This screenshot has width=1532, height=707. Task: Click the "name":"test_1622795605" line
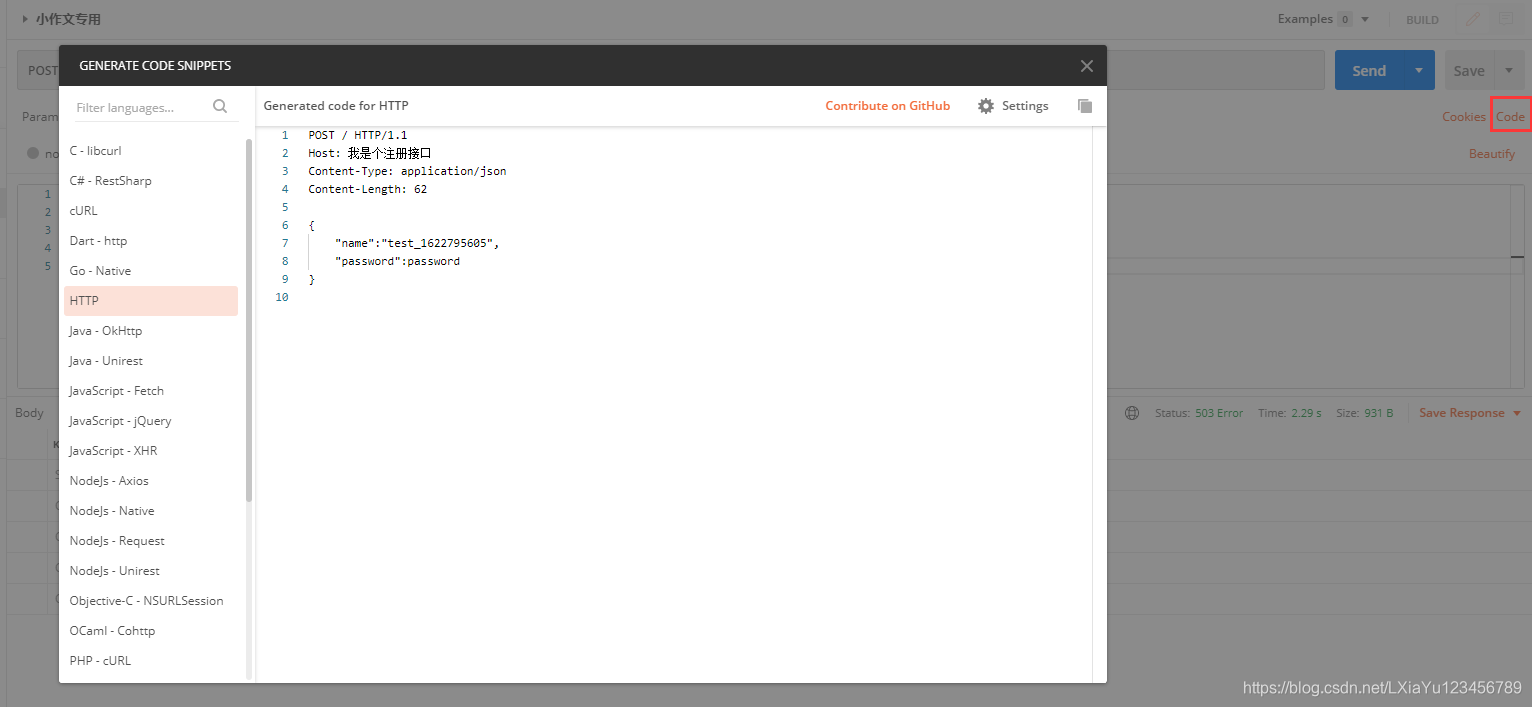point(417,243)
